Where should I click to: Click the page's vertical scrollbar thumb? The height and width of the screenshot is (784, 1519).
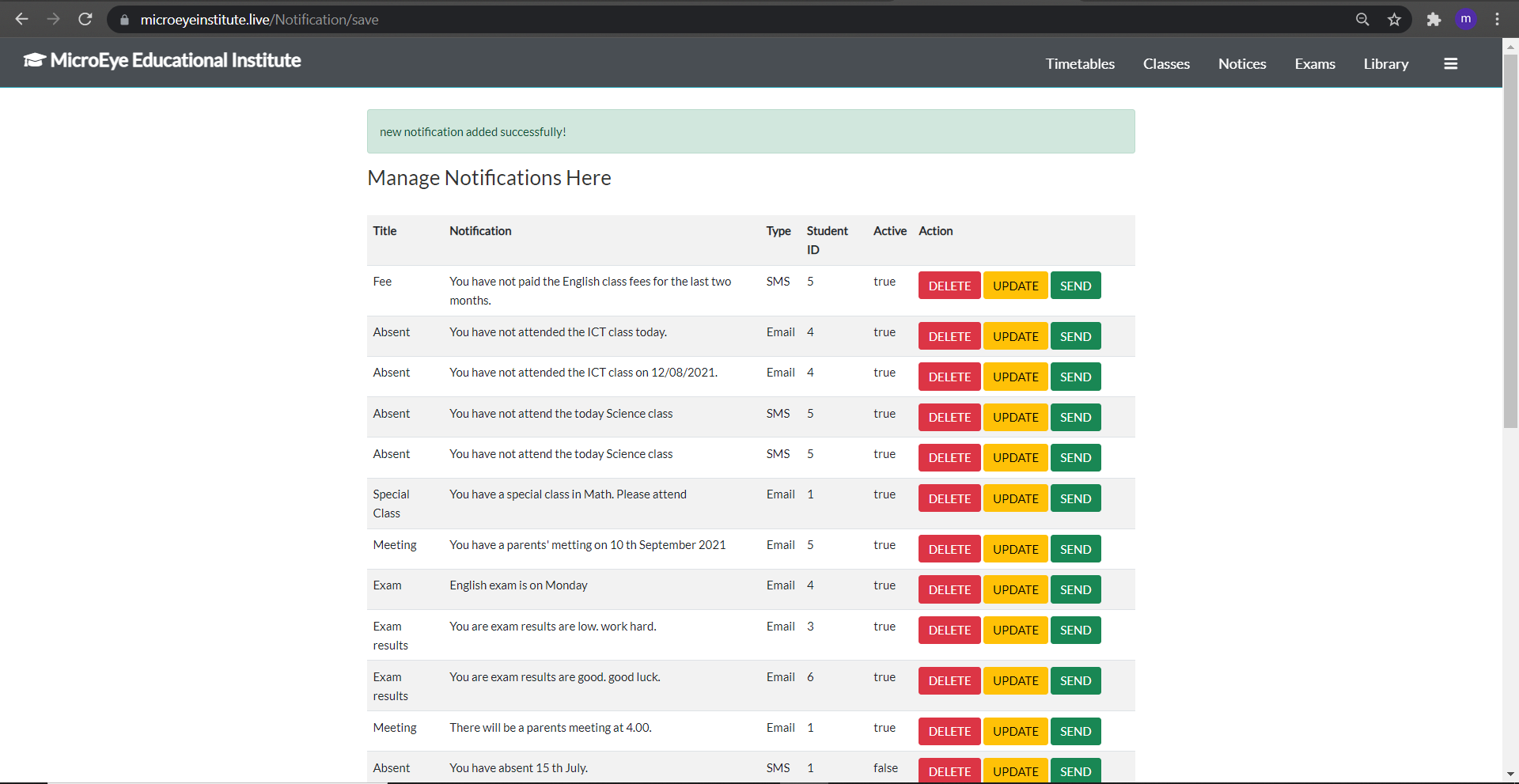click(1510, 241)
